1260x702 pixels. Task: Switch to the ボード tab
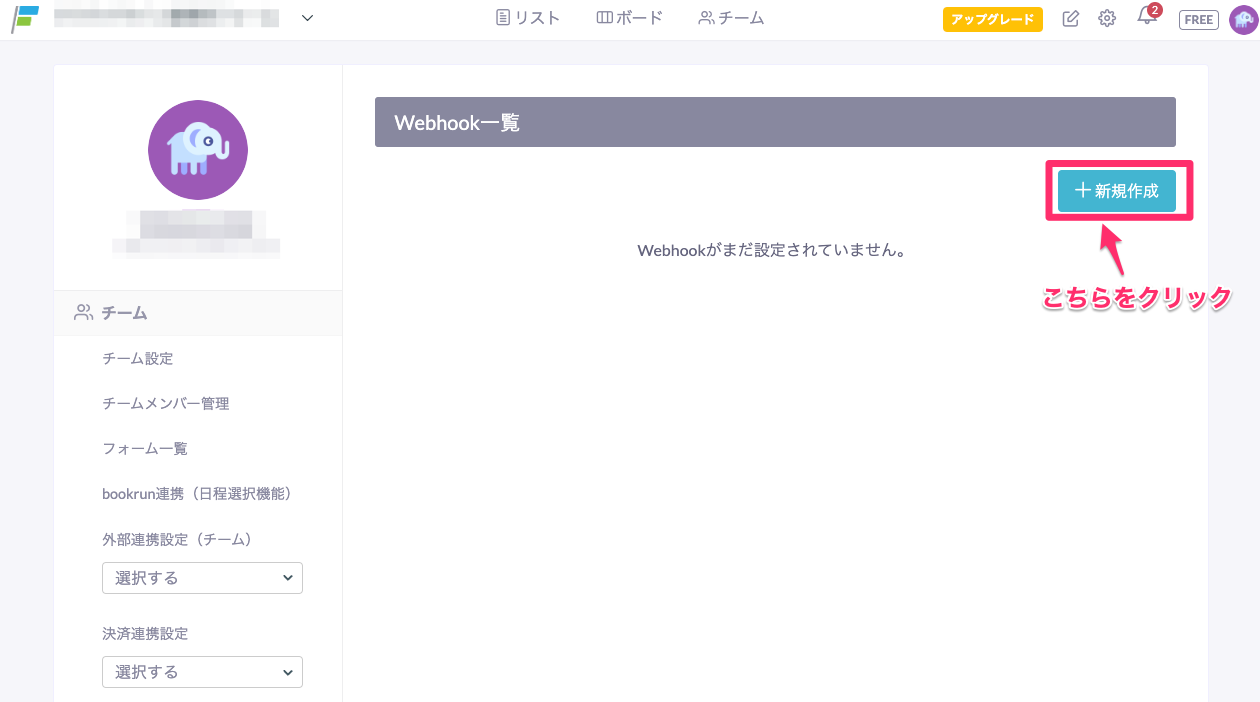[629, 18]
